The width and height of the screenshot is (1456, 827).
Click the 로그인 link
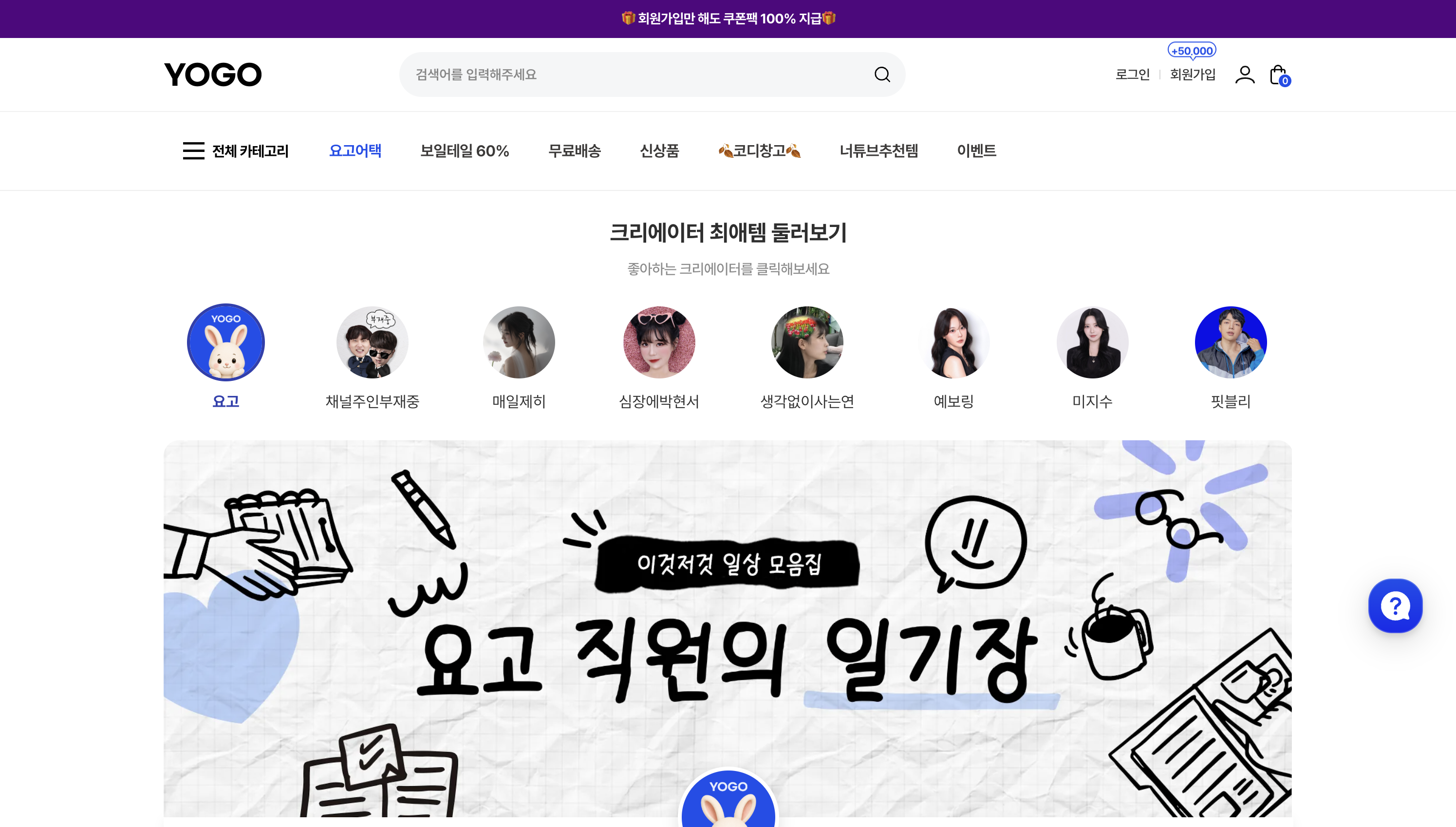pos(1132,75)
